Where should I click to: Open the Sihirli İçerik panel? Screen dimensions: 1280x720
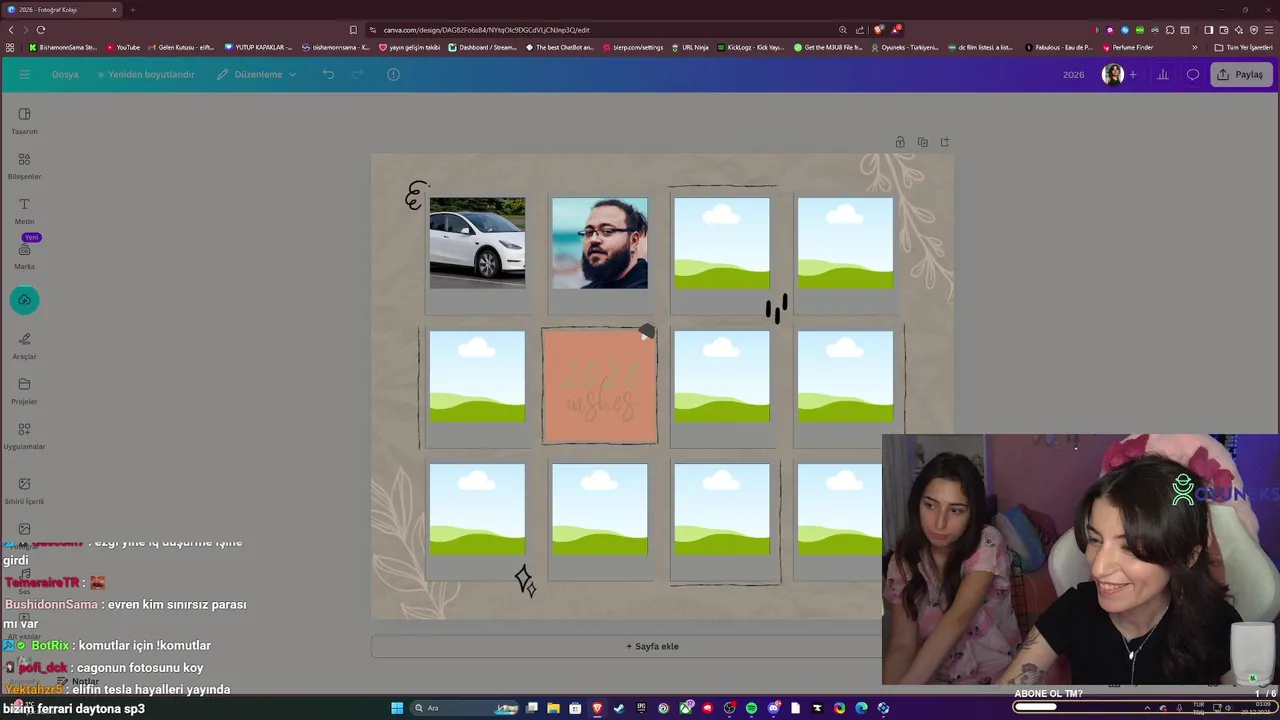tap(24, 491)
